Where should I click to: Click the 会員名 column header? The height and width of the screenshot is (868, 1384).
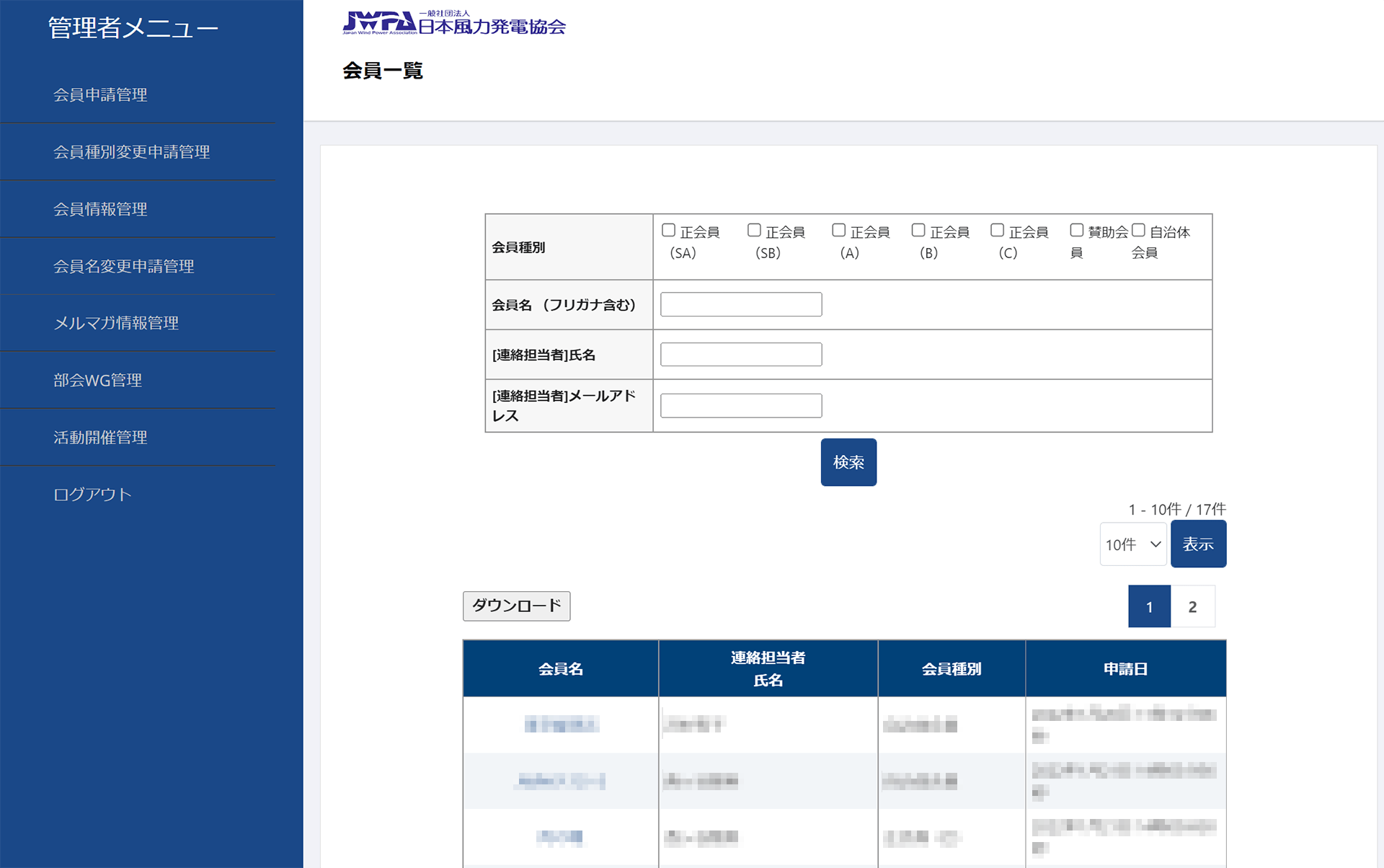561,668
